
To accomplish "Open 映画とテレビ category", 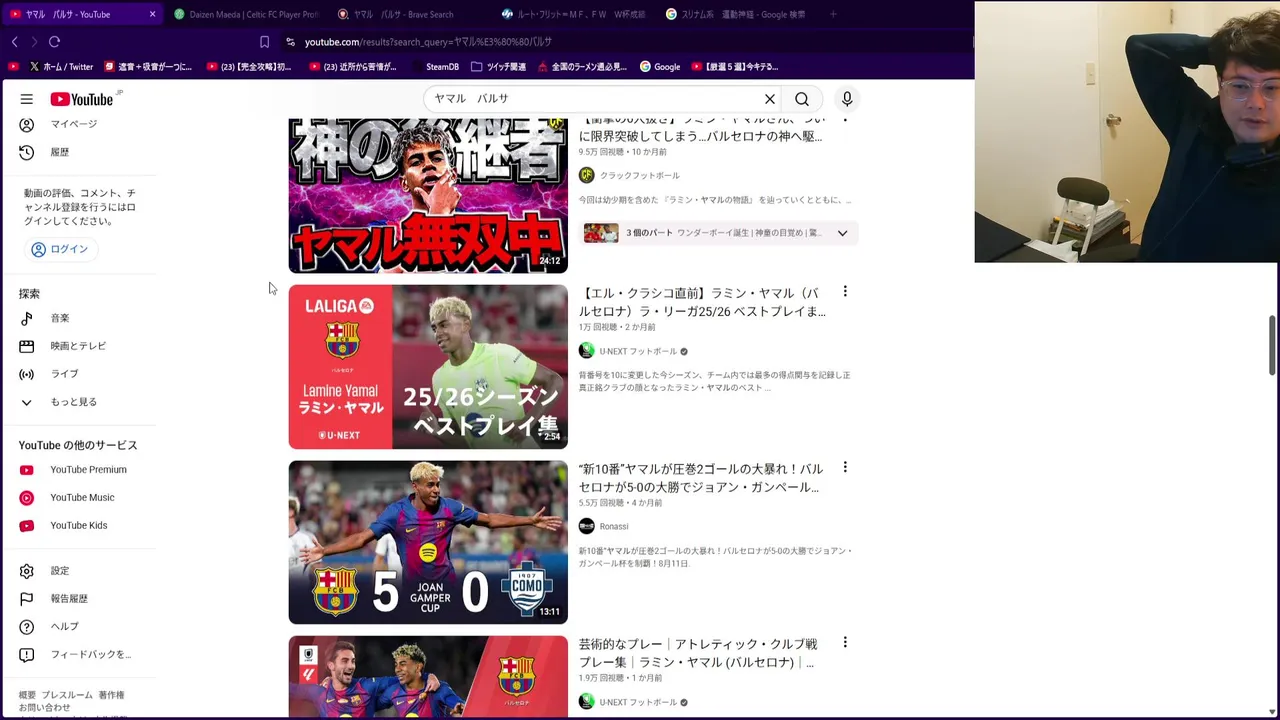I will (x=80, y=346).
